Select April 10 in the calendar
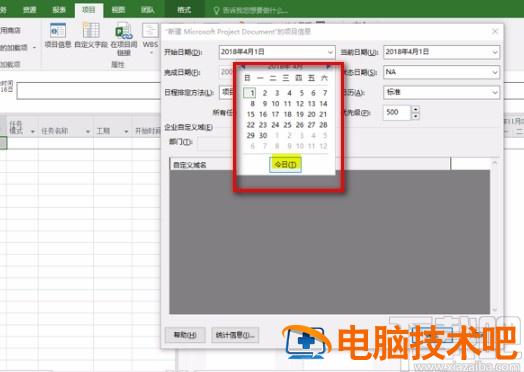This screenshot has height=372, width=524. [275, 104]
